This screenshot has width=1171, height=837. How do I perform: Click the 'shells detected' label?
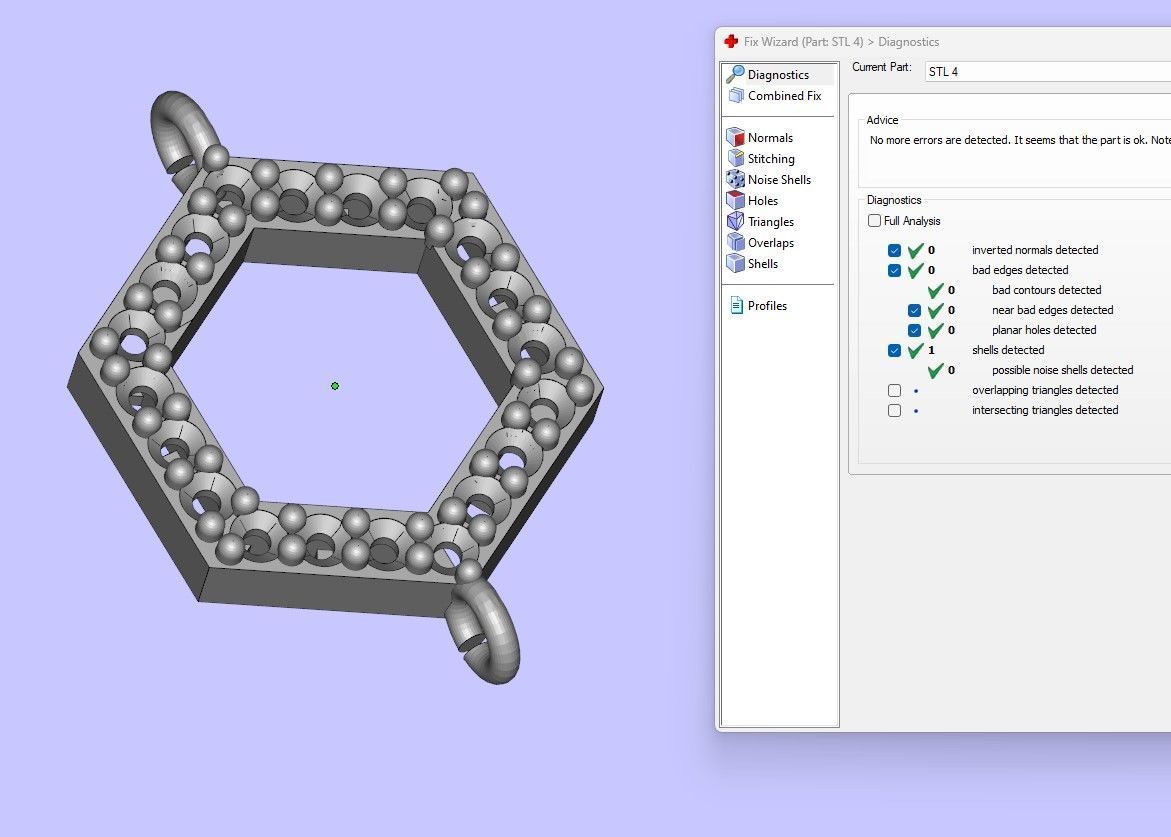click(x=1007, y=349)
